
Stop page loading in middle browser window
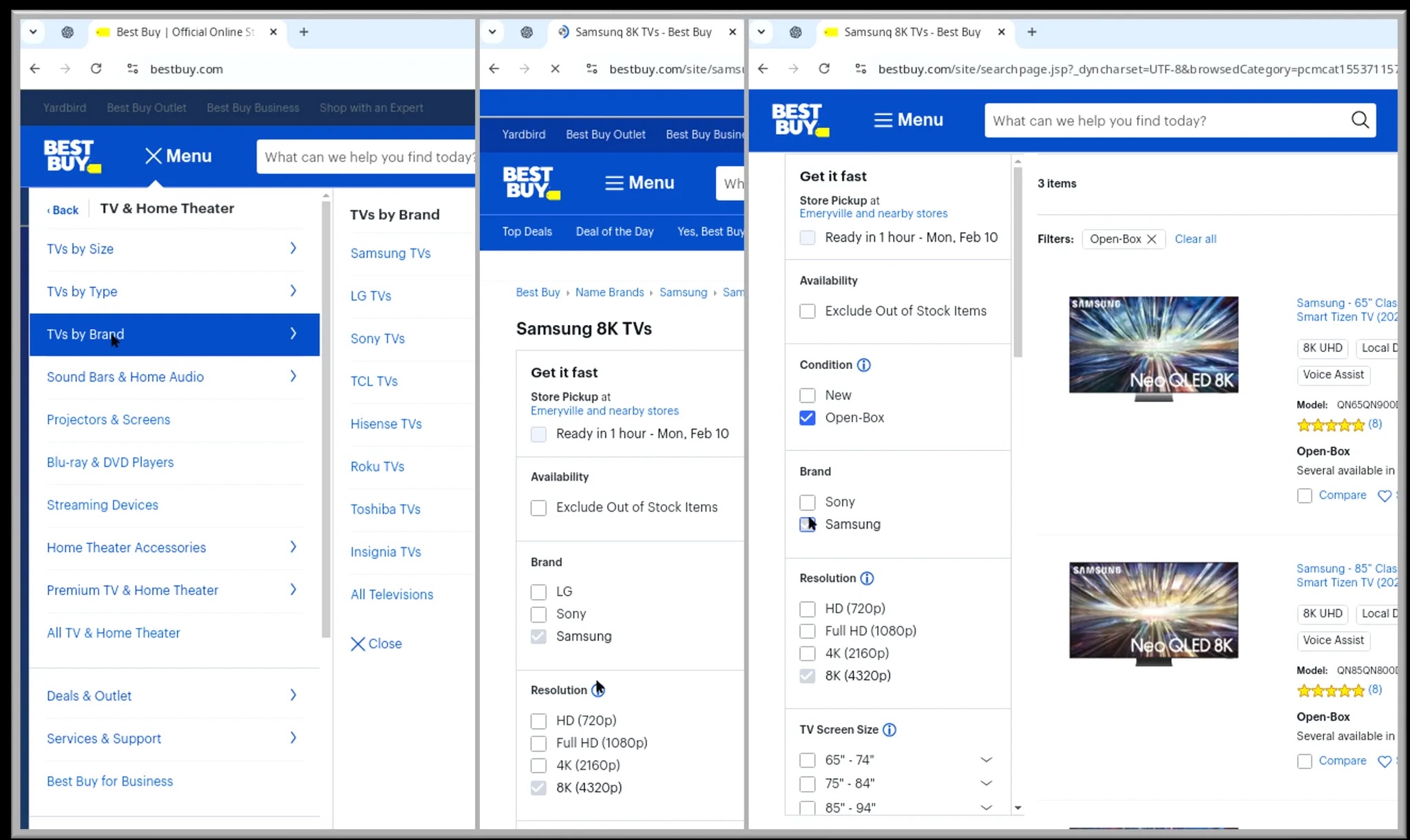click(x=555, y=69)
